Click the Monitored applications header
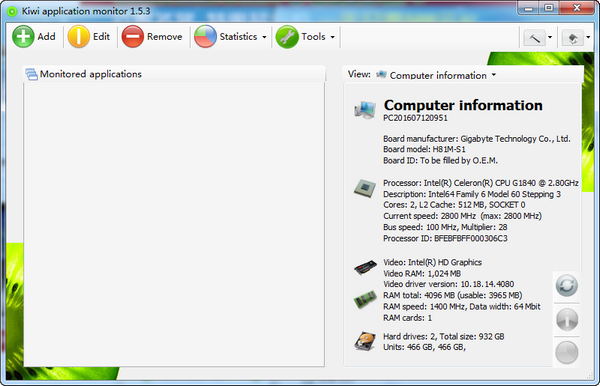Screen dimensions: 600x386 coord(91,74)
